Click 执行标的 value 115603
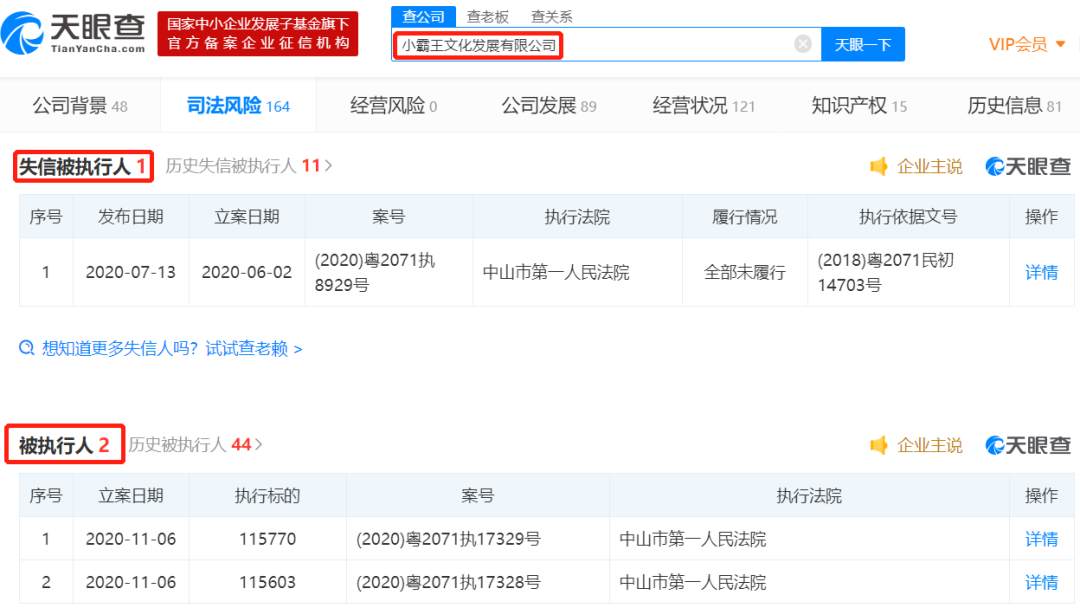This screenshot has width=1080, height=608. (267, 582)
